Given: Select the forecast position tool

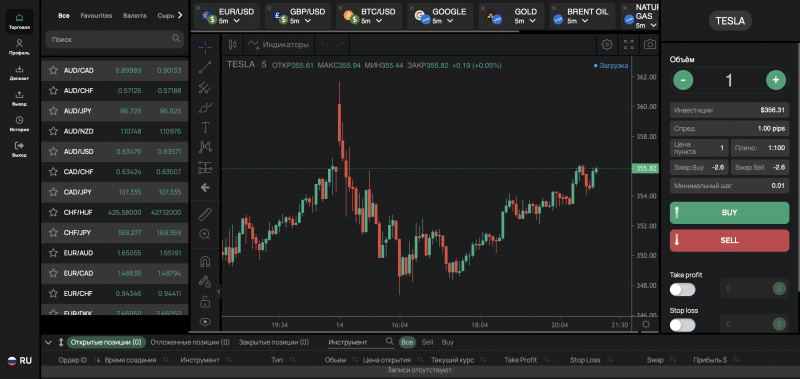Looking at the screenshot, I should [205, 167].
